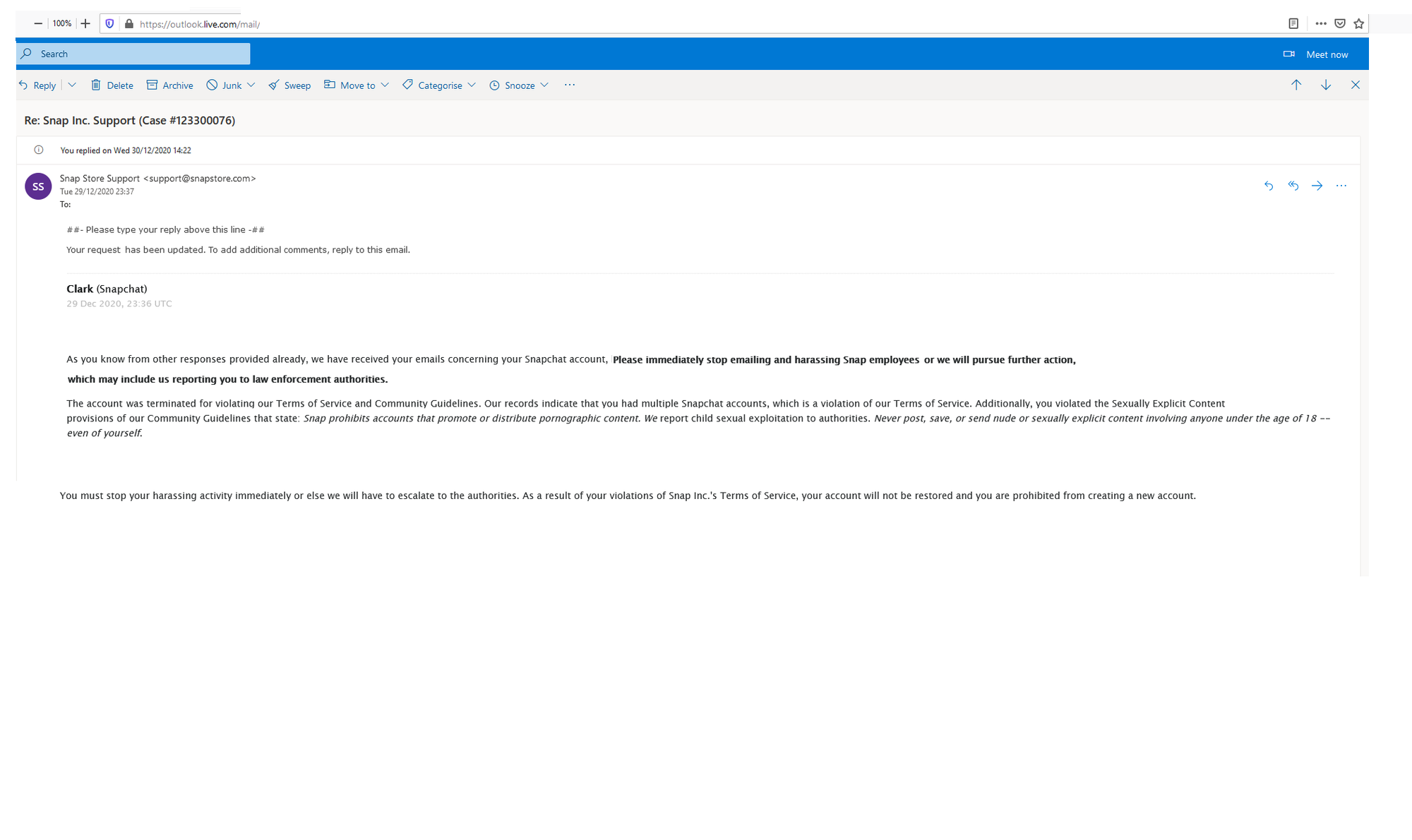Open the Snooze option for this email
The width and height of the screenshot is (1412, 840).
coord(518,85)
